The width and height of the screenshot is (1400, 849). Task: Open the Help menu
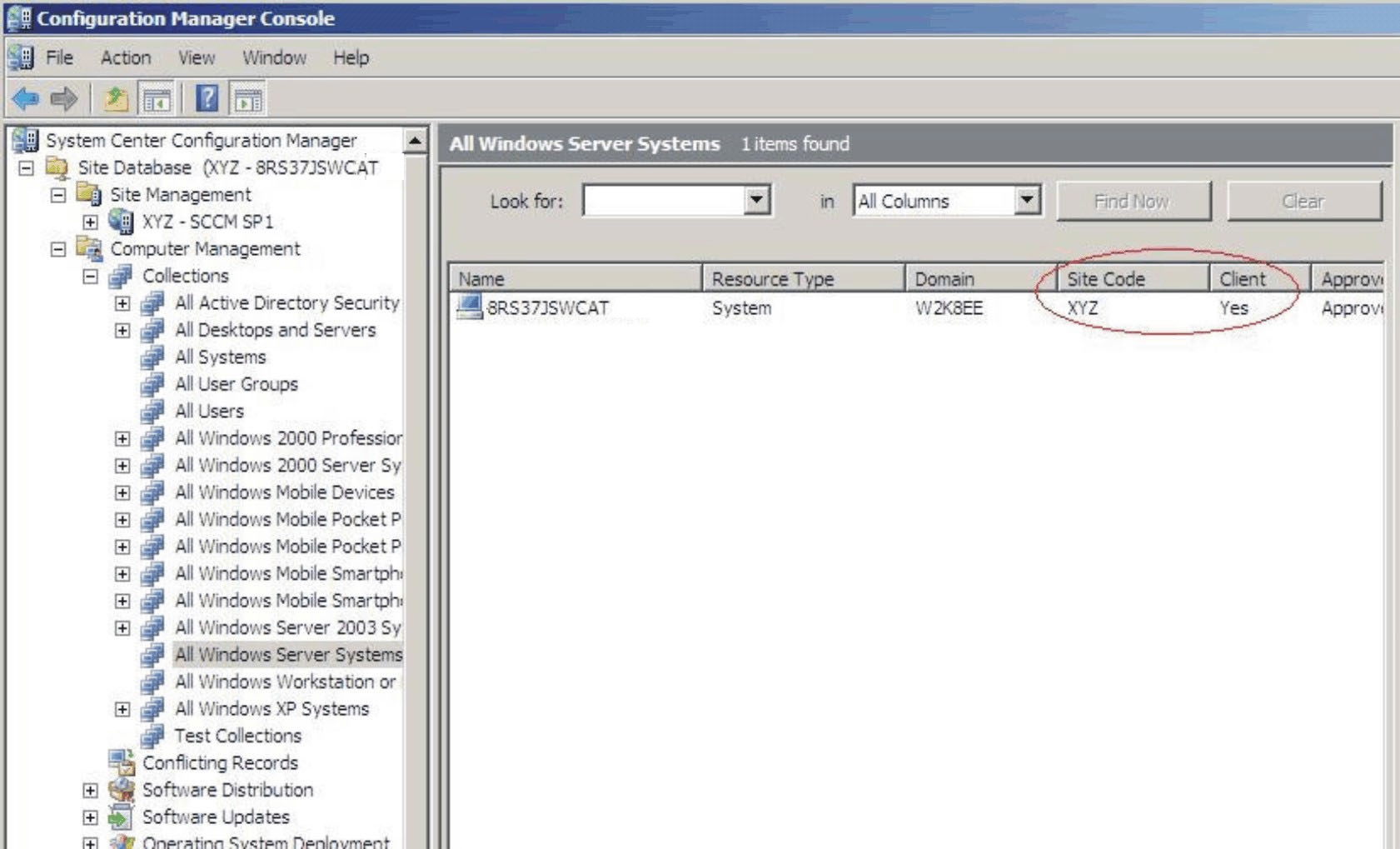tap(351, 57)
